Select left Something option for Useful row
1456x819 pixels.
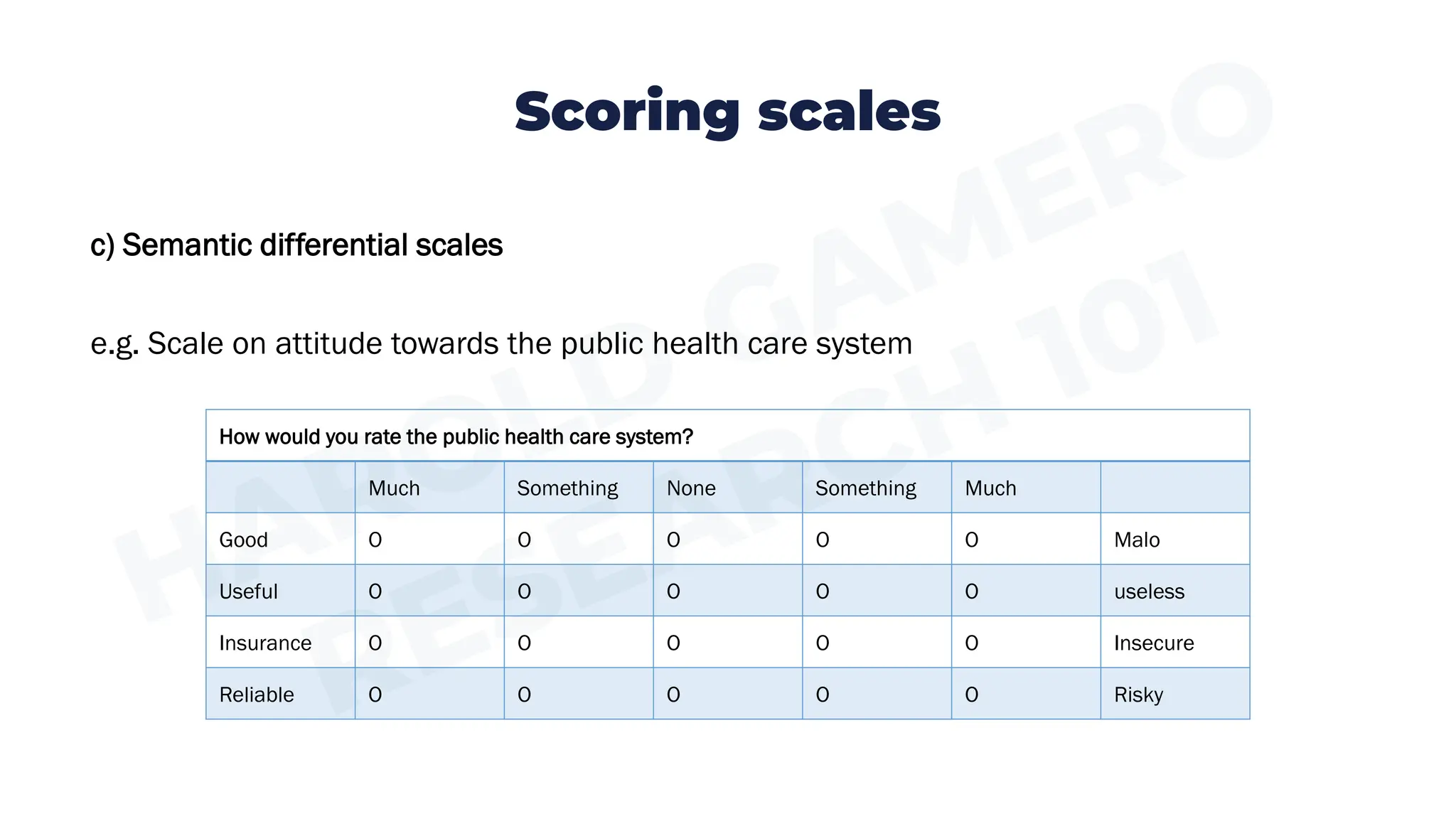click(524, 591)
